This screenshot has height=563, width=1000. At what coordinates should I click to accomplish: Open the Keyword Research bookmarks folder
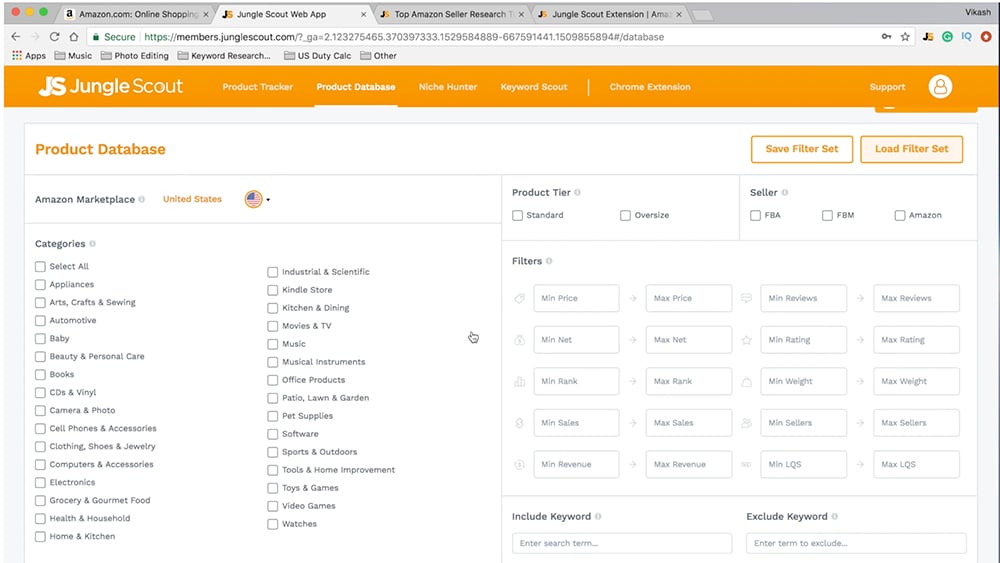tap(224, 55)
